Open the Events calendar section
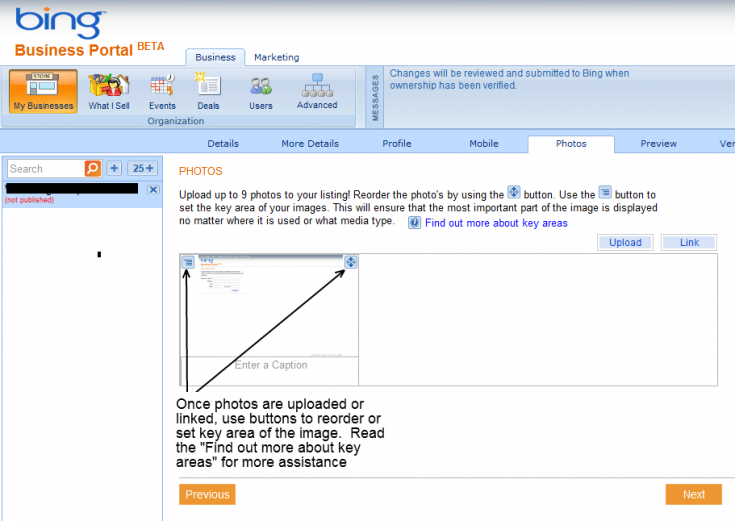 [x=162, y=92]
